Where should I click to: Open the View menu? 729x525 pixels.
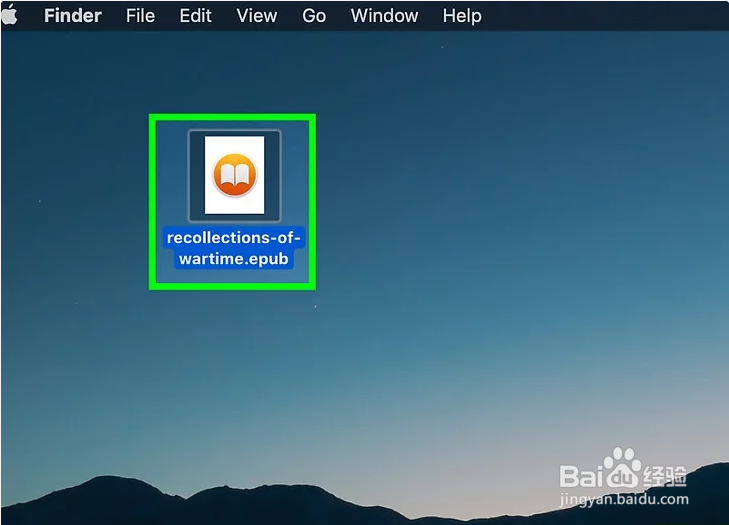[257, 16]
